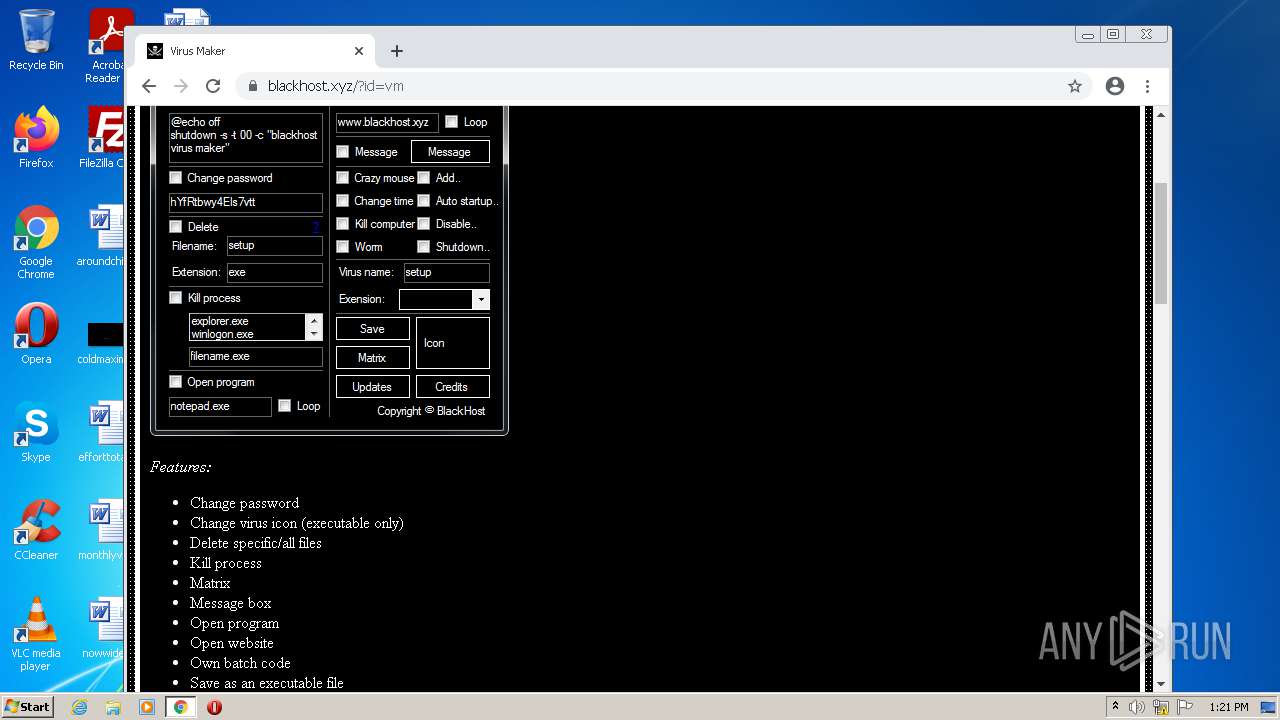The height and width of the screenshot is (720, 1280).
Task: Open FileZilla Client desktop shortcut
Action: point(104,138)
